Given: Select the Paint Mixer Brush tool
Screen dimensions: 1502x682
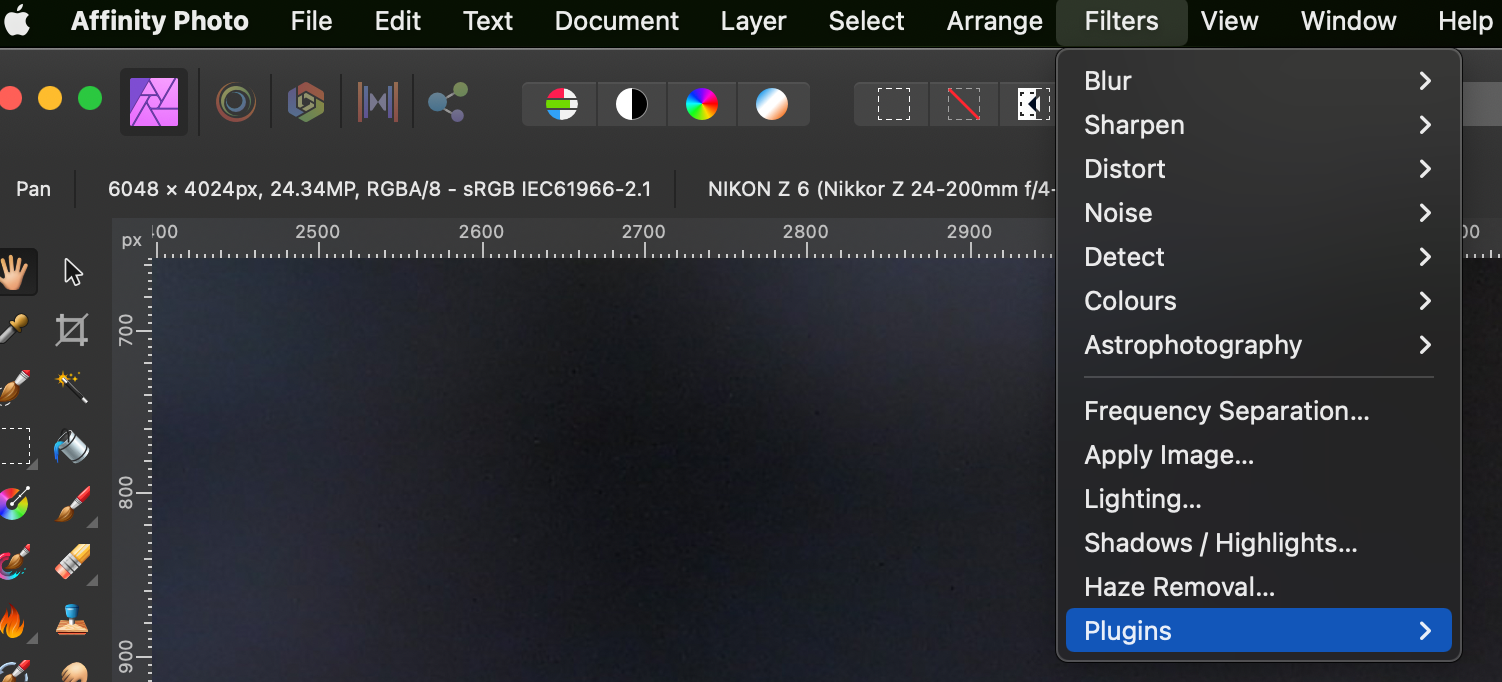Looking at the screenshot, I should [14, 562].
